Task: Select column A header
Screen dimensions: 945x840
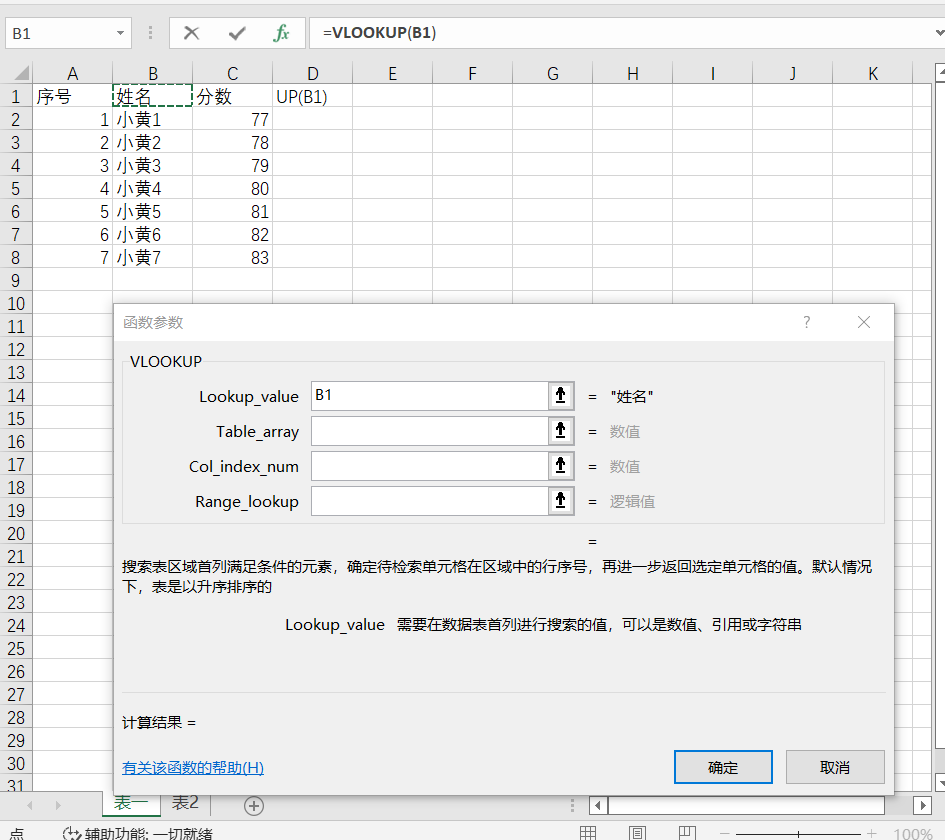Action: [x=72, y=74]
